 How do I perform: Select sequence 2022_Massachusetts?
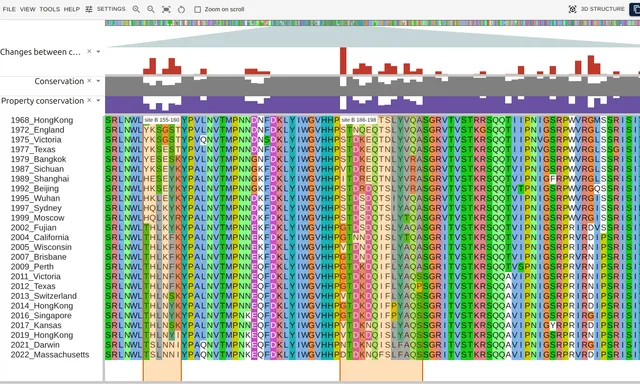(50, 355)
